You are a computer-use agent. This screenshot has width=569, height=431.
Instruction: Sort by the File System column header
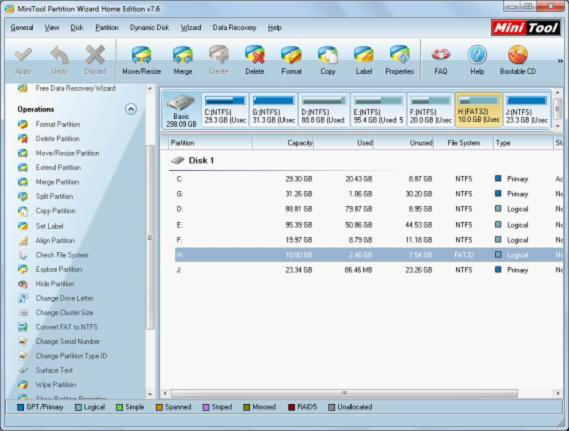464,143
